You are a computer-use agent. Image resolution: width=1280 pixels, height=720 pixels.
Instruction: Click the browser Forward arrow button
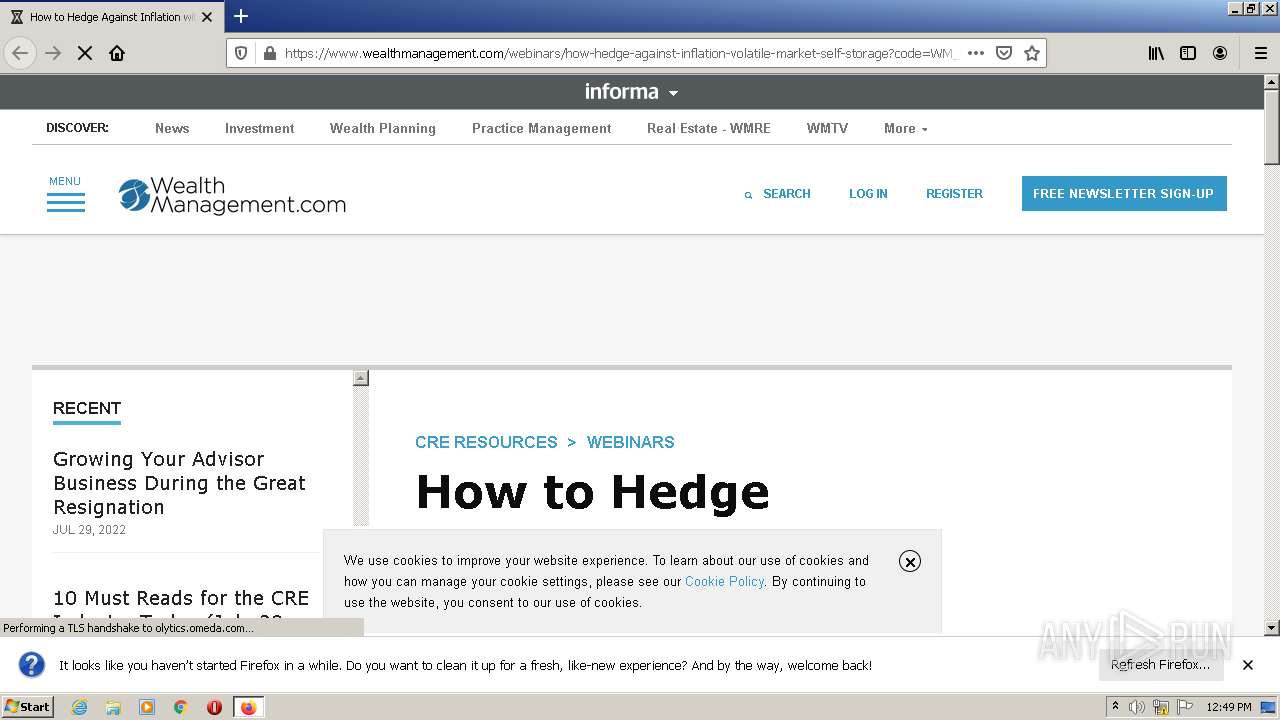[53, 53]
